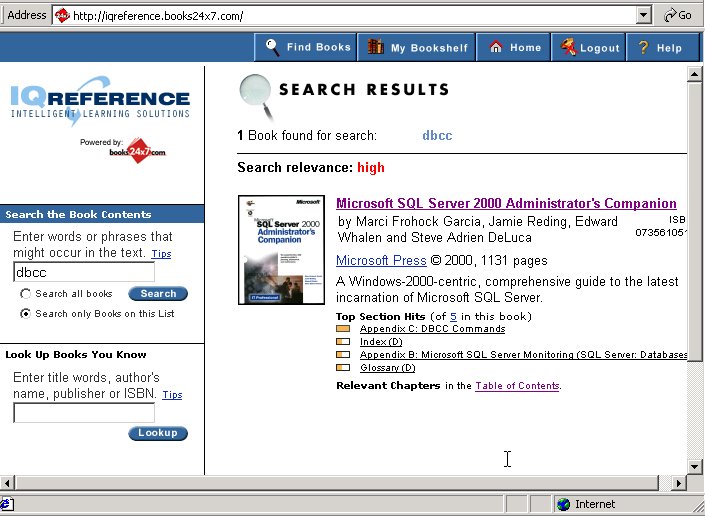Click the Look Up Books input field
Viewport: 705px width, 516px height.
(84, 413)
